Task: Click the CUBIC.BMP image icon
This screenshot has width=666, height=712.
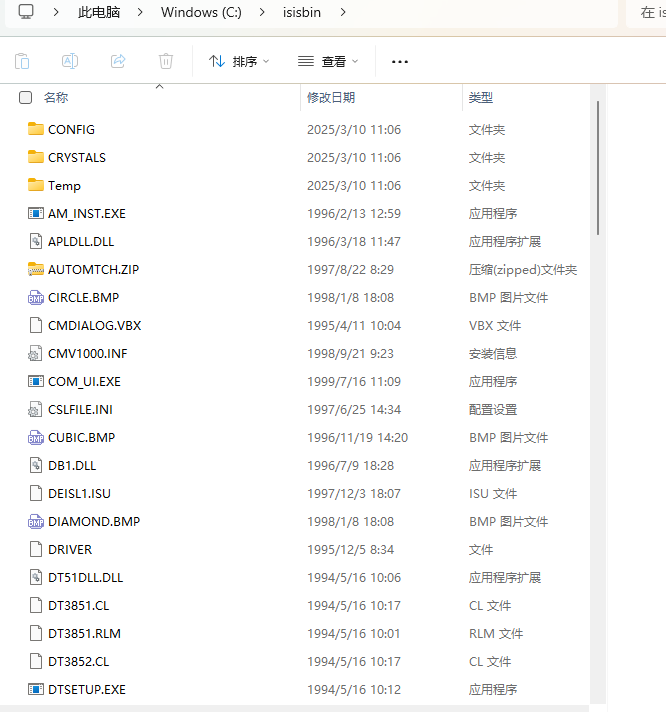Action: pos(36,437)
